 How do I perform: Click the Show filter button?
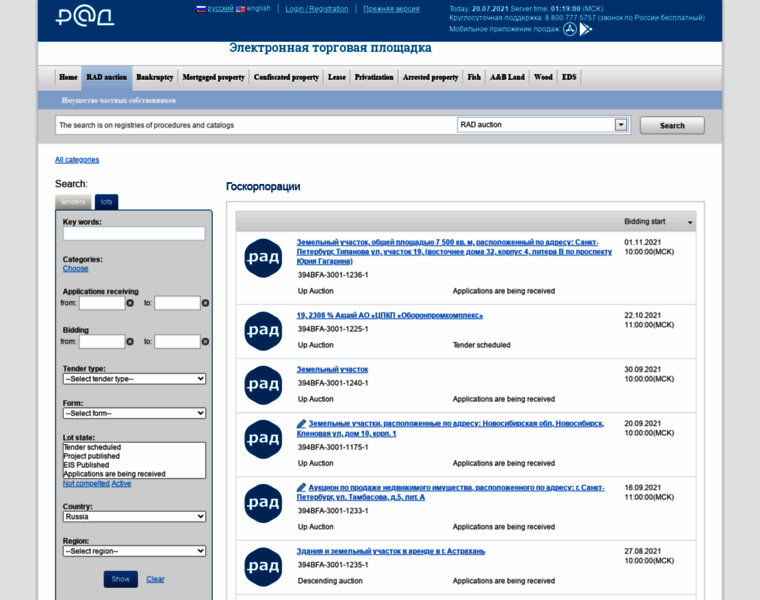(x=121, y=579)
